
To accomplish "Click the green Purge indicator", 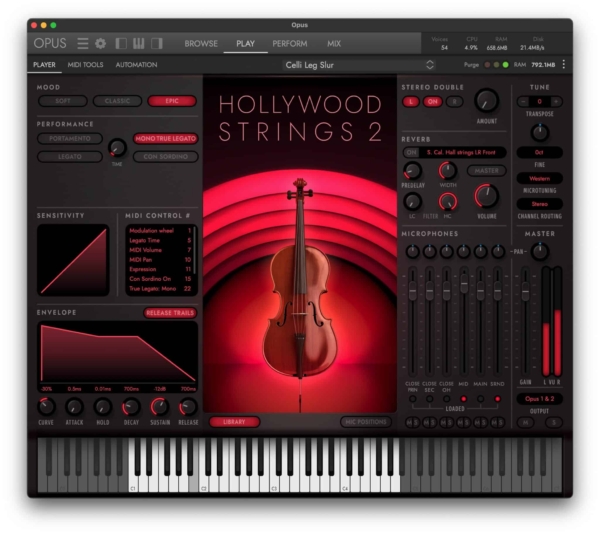I will click(505, 65).
